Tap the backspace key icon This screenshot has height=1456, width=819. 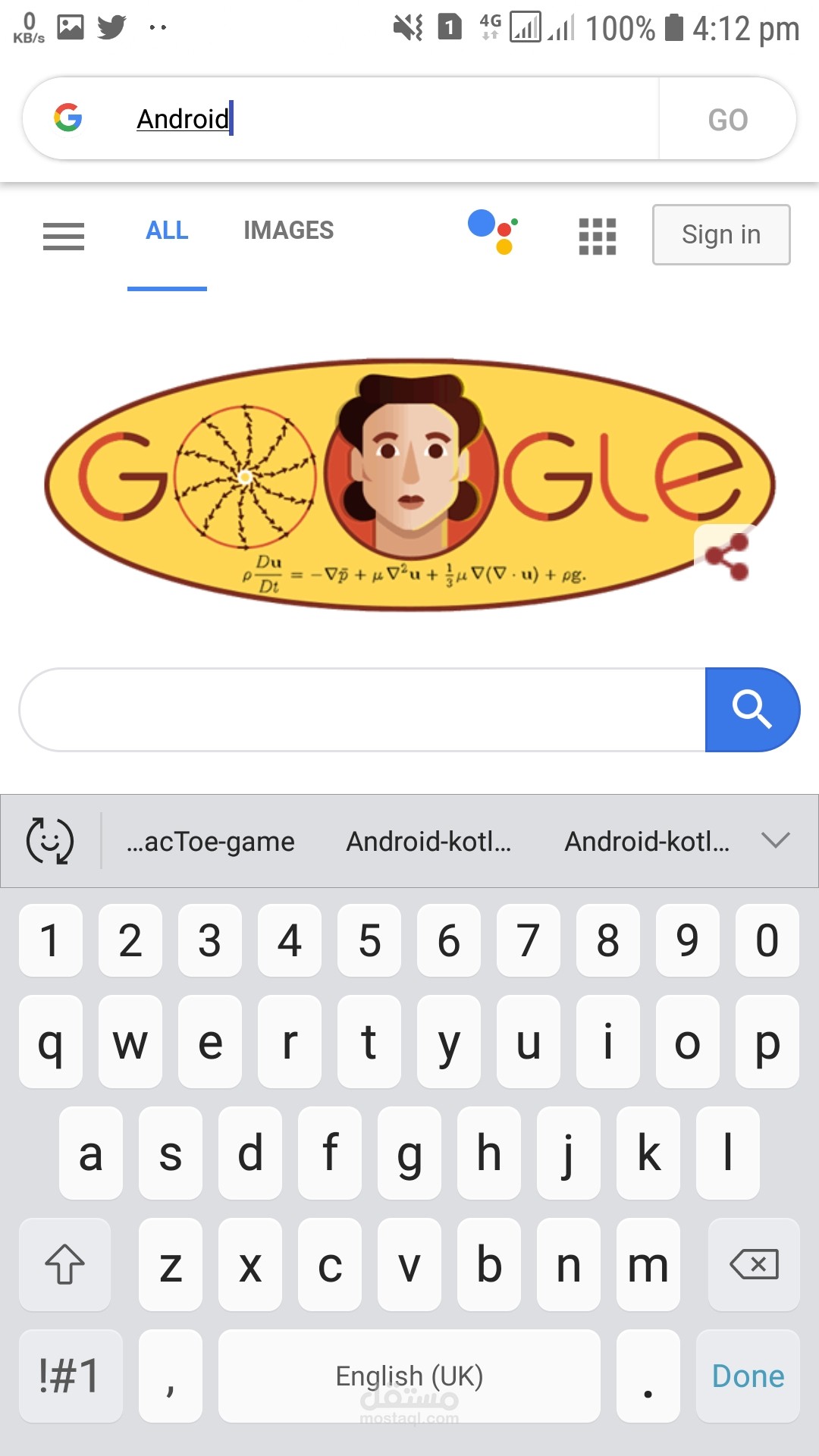tap(754, 1264)
